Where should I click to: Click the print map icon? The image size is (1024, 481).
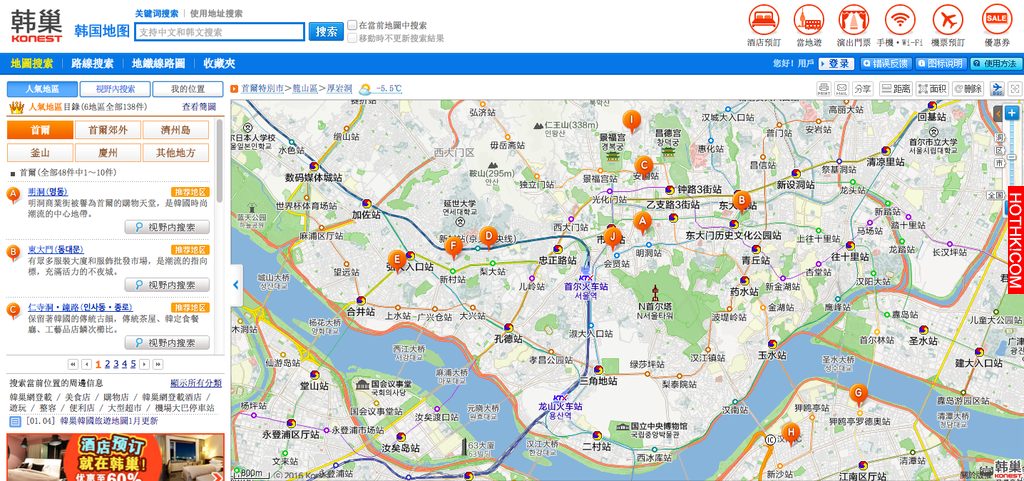(824, 89)
